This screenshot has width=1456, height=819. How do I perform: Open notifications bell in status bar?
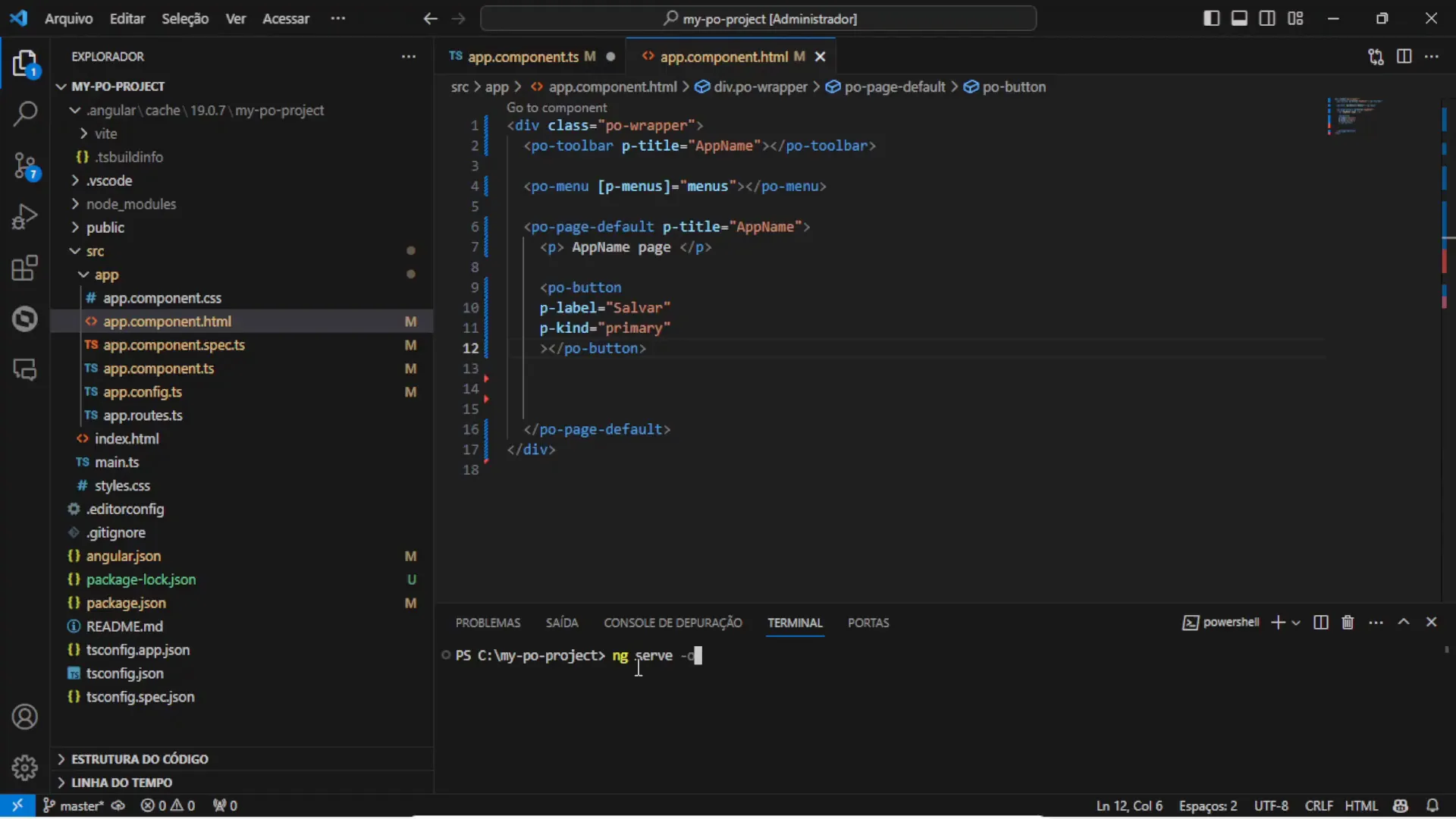(x=1432, y=805)
